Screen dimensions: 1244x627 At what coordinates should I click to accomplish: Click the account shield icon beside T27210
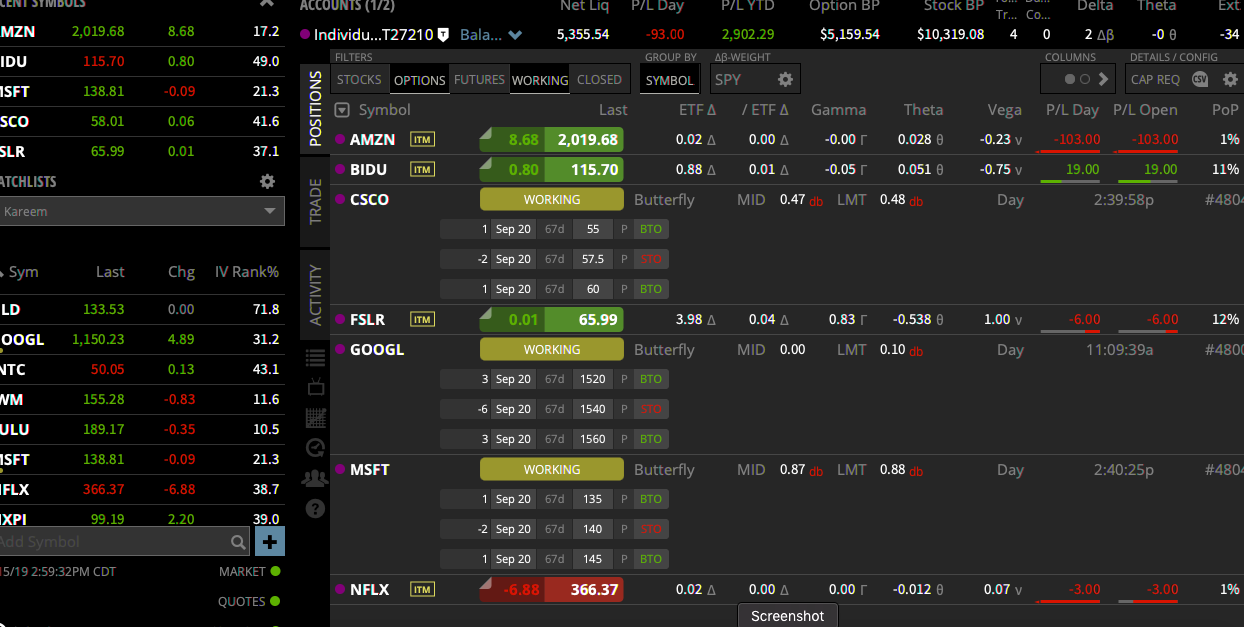pyautogui.click(x=444, y=35)
